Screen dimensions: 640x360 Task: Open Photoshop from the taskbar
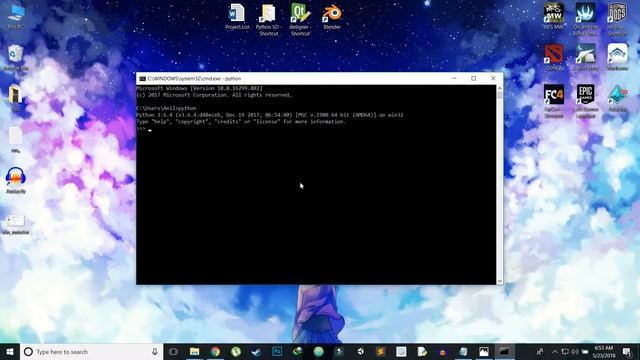(x=277, y=351)
